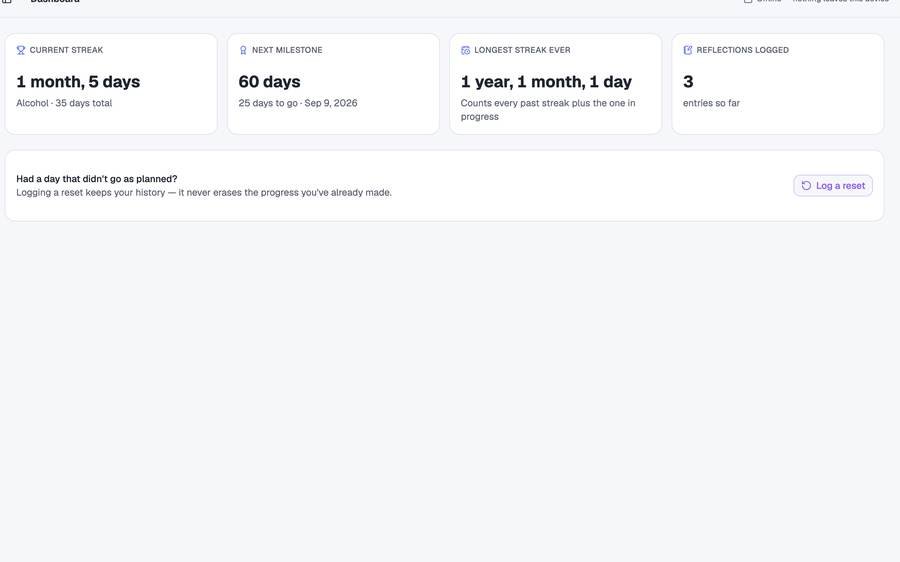The width and height of the screenshot is (900, 562).
Task: Select the reflections count '3'
Action: (688, 82)
